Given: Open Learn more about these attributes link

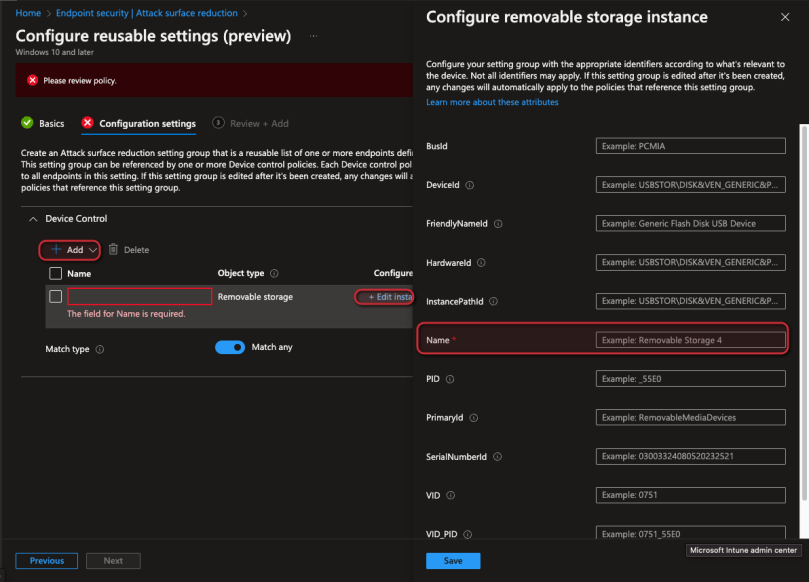Looking at the screenshot, I should pyautogui.click(x=492, y=102).
